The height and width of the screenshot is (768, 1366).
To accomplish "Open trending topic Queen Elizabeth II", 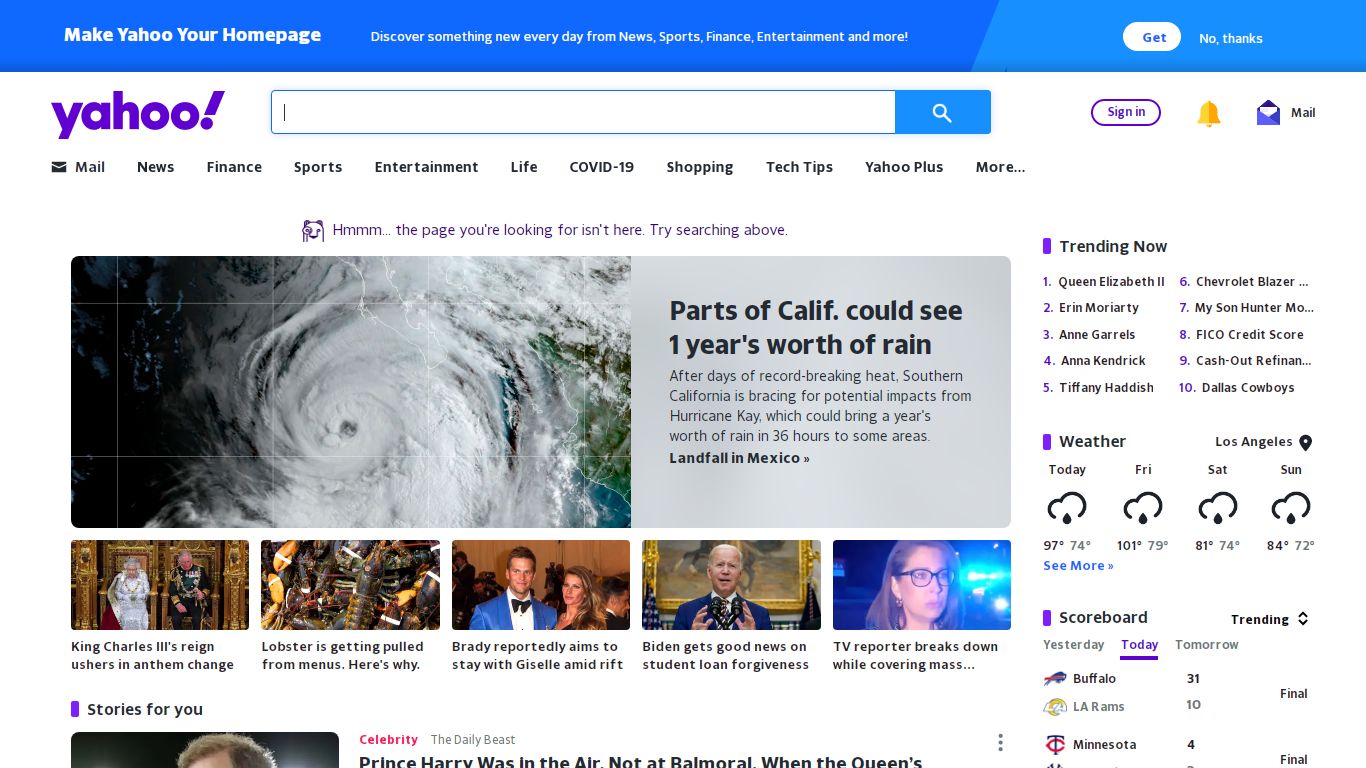I will (x=1111, y=282).
